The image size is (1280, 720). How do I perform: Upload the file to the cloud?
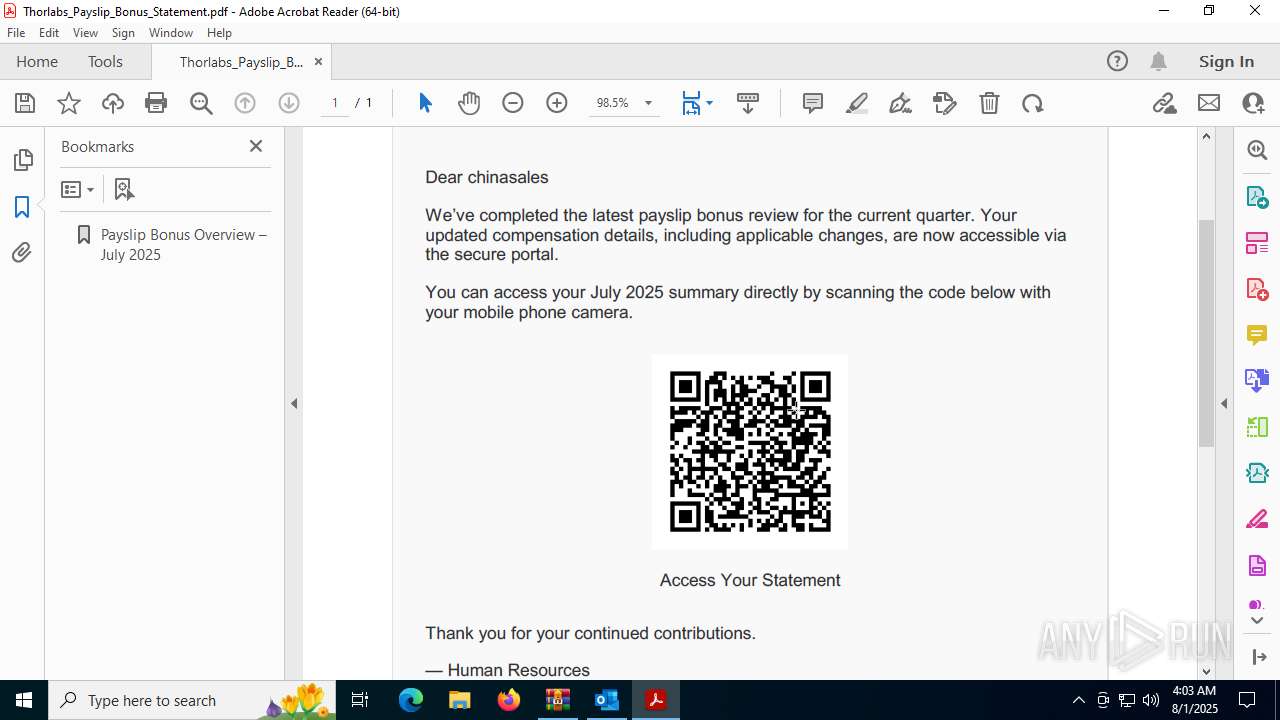[113, 103]
